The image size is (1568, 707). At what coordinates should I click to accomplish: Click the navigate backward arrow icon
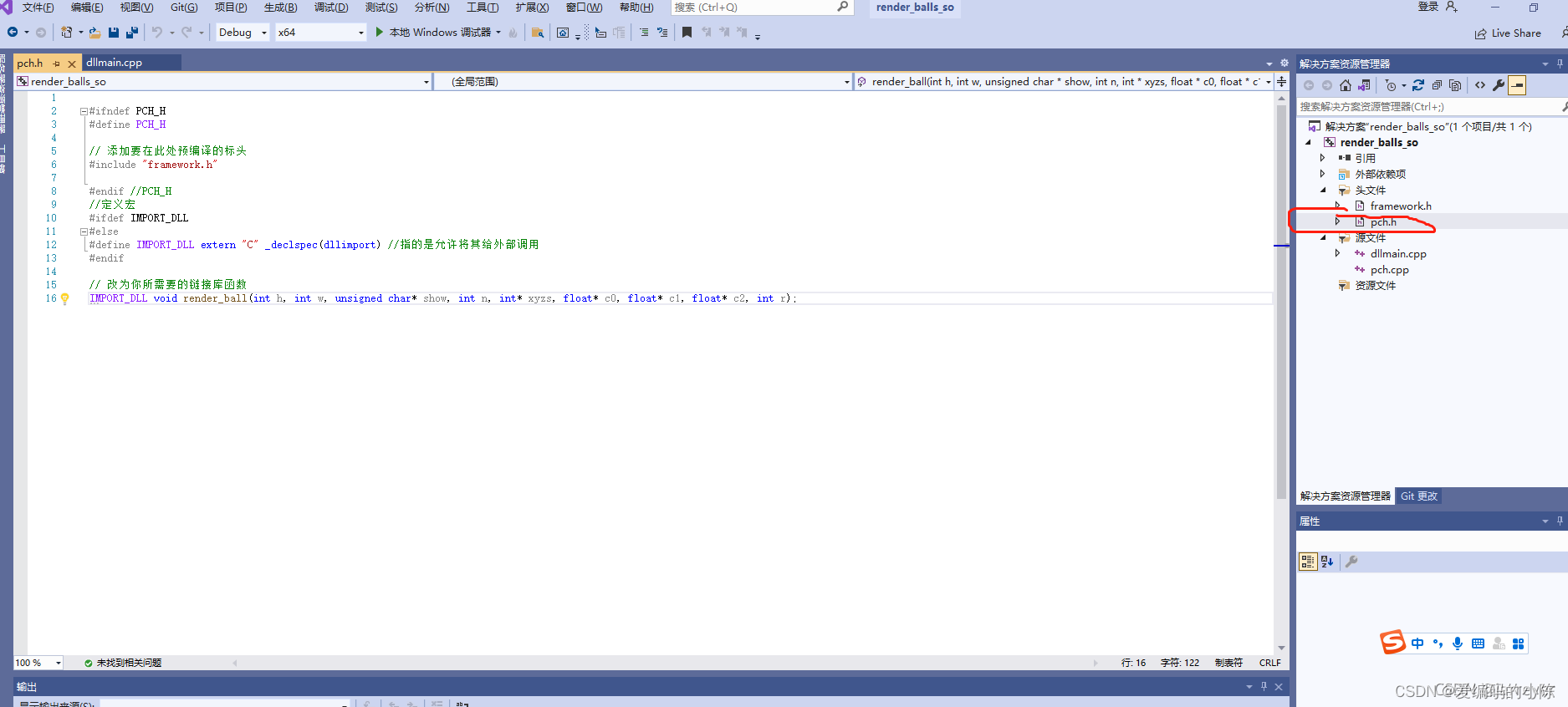(13, 33)
